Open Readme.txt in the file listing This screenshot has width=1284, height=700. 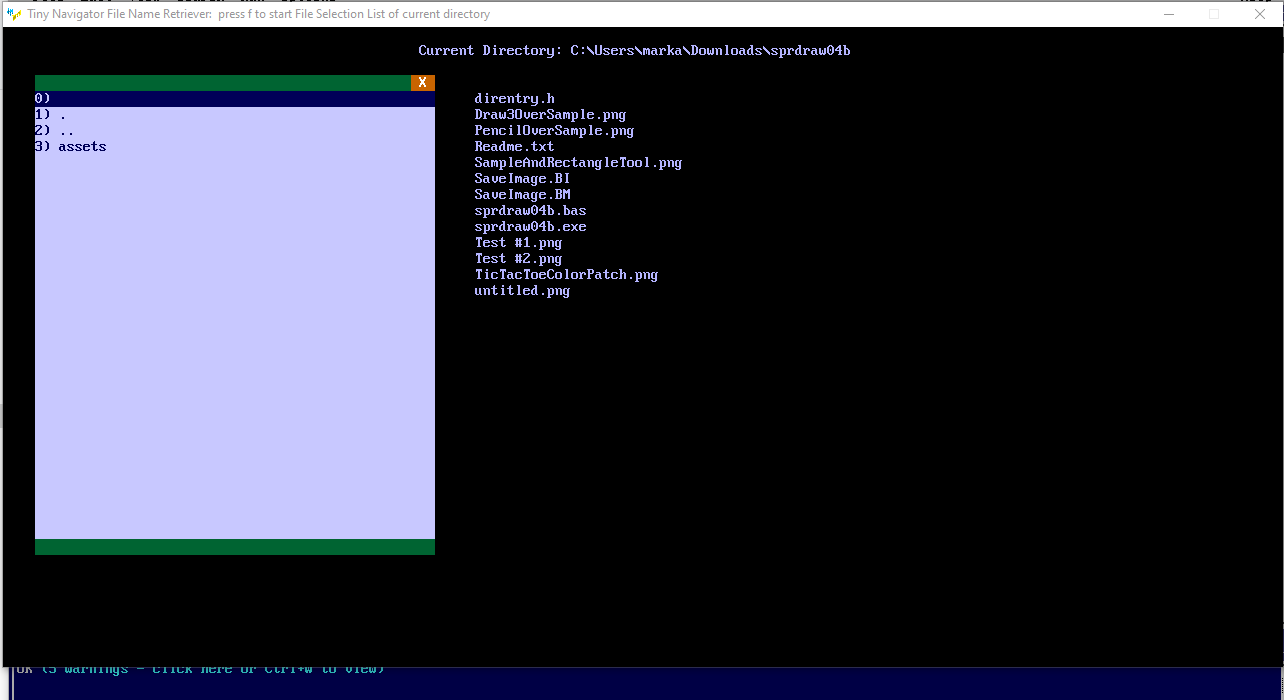click(514, 147)
